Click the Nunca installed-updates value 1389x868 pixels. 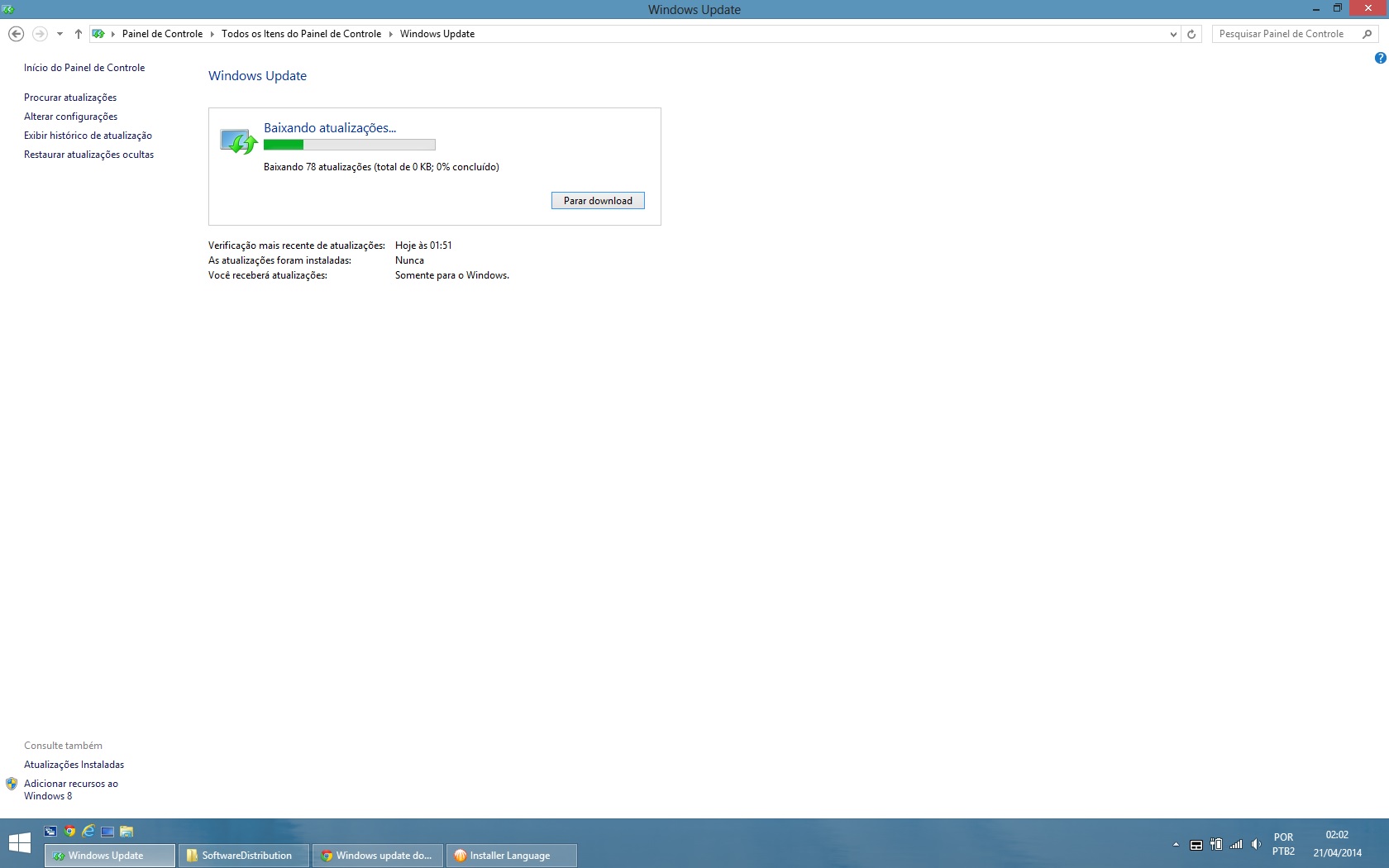(x=409, y=260)
